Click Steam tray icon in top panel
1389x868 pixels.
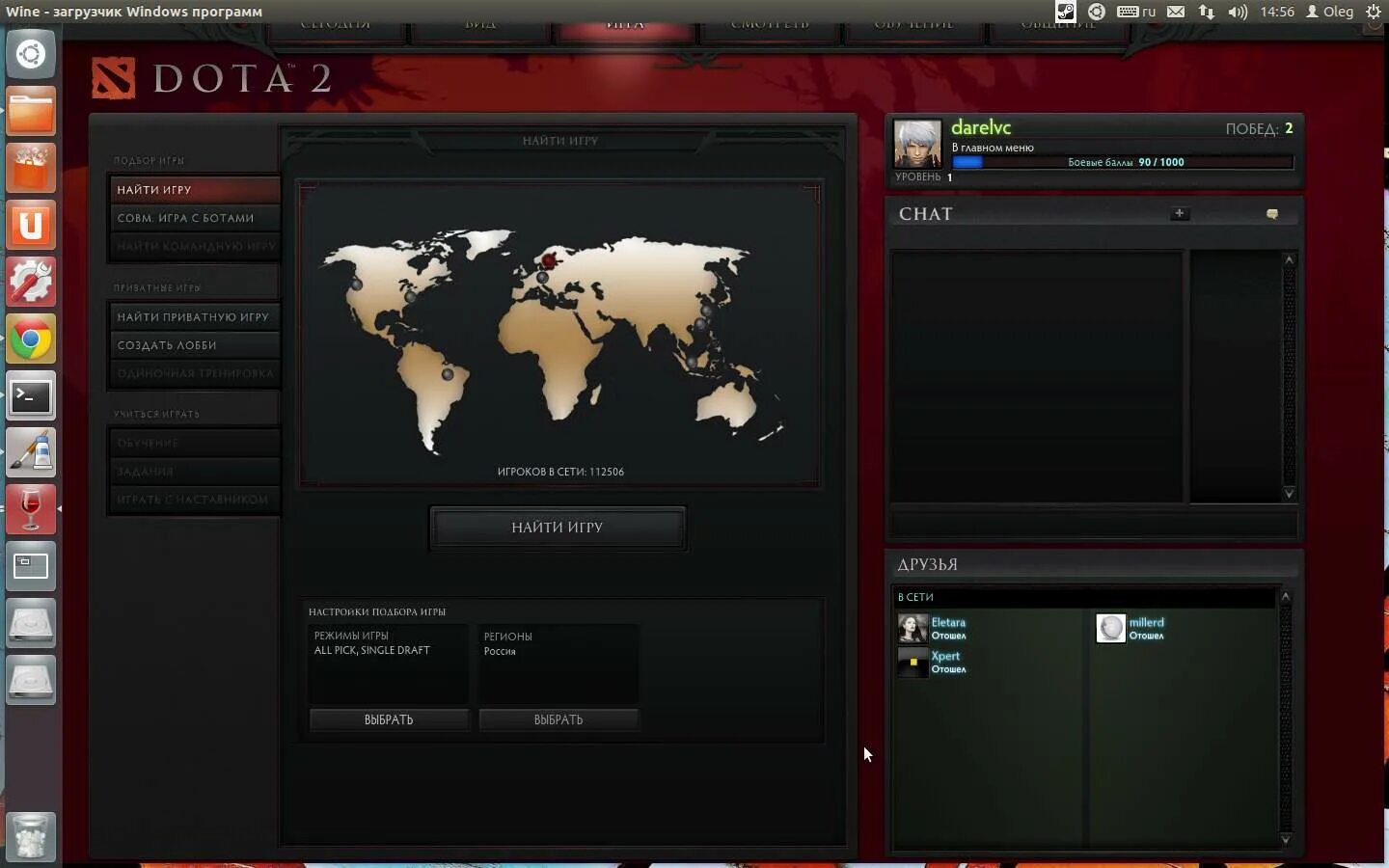click(1065, 12)
